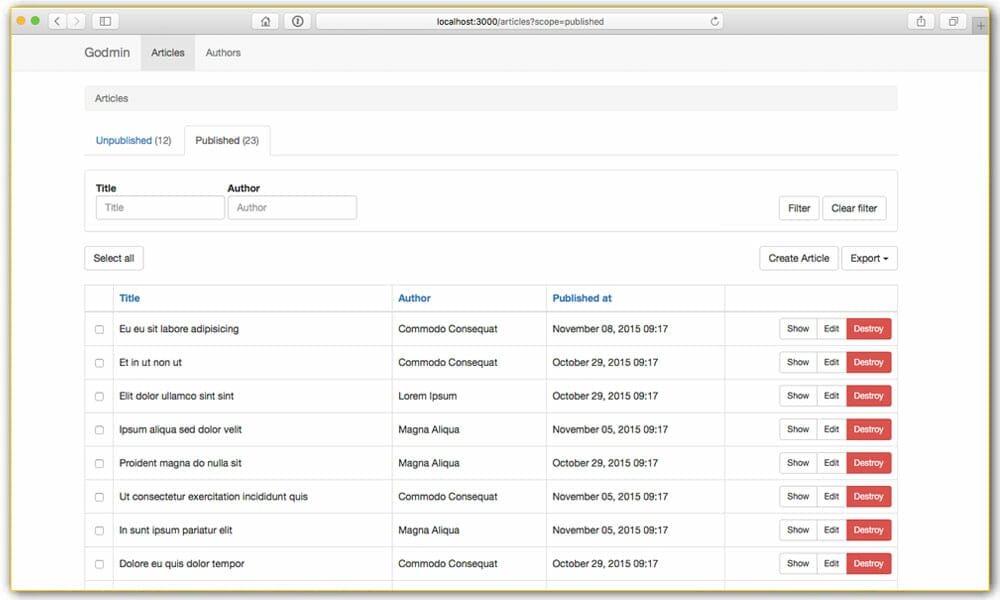The width and height of the screenshot is (1000, 600).
Task: Click the page info icon beside the address bar
Action: 297,20
